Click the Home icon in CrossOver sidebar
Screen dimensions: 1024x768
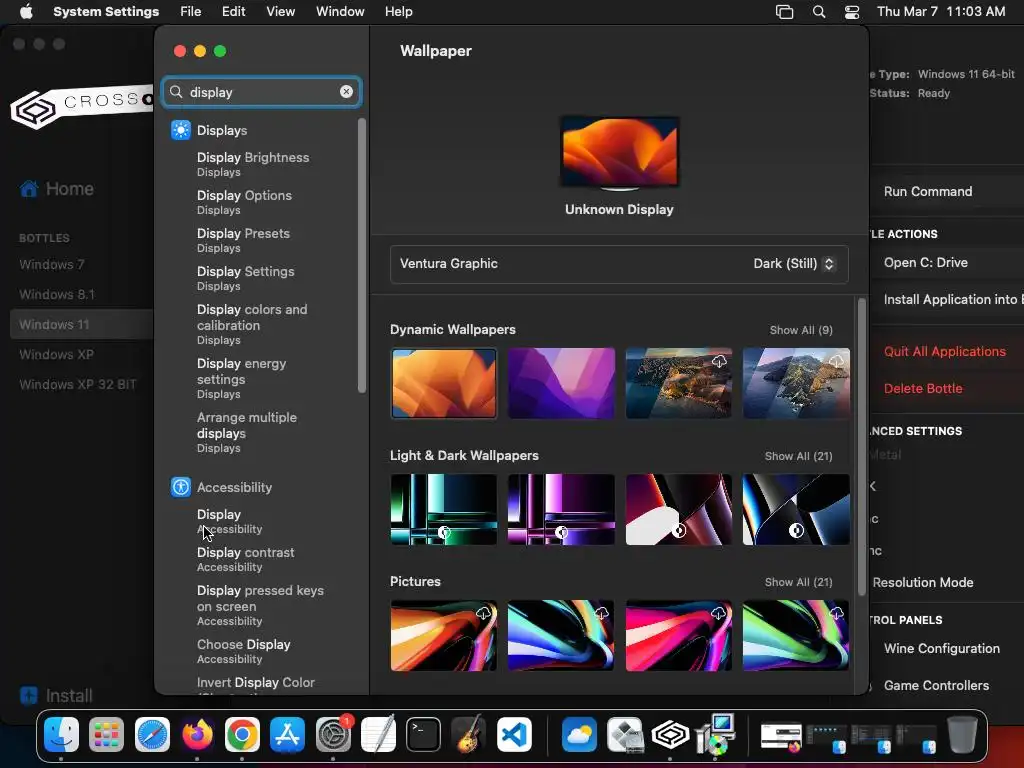(x=29, y=189)
